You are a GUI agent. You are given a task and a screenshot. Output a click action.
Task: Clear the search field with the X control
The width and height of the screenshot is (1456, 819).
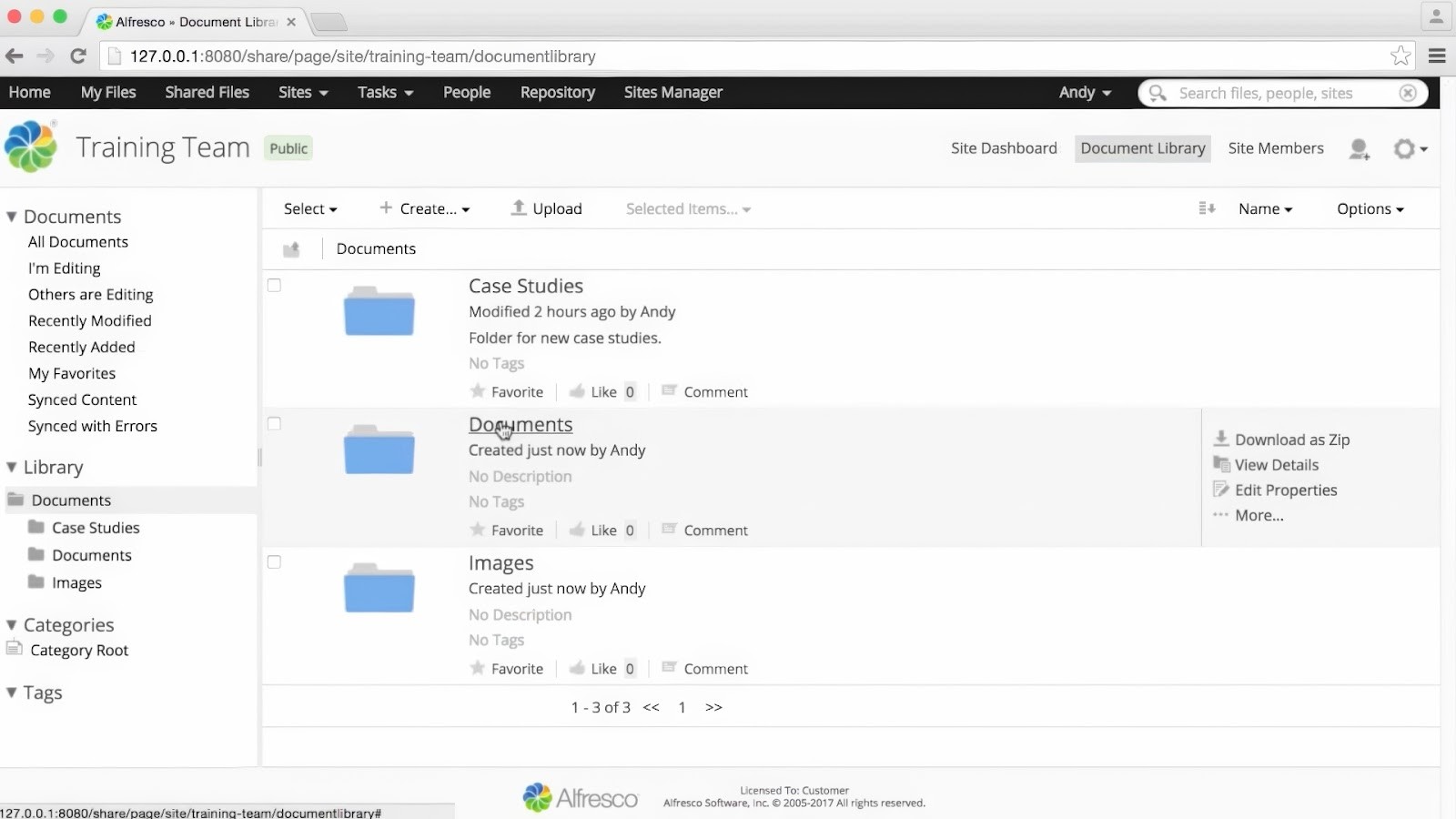pyautogui.click(x=1407, y=93)
